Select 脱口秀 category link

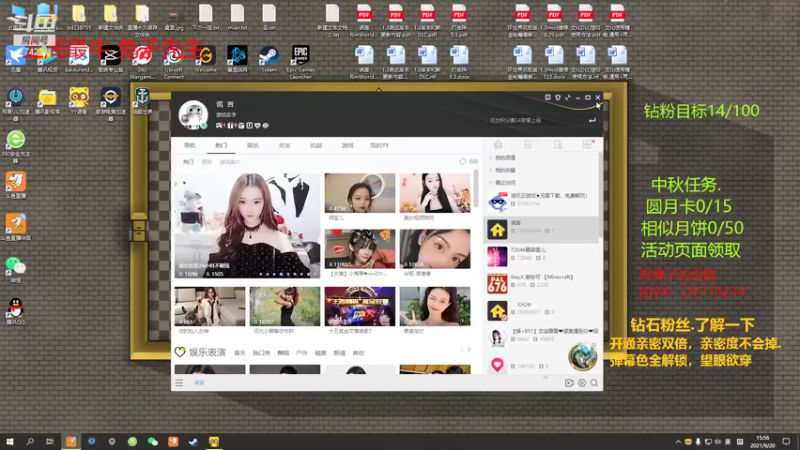click(x=261, y=353)
